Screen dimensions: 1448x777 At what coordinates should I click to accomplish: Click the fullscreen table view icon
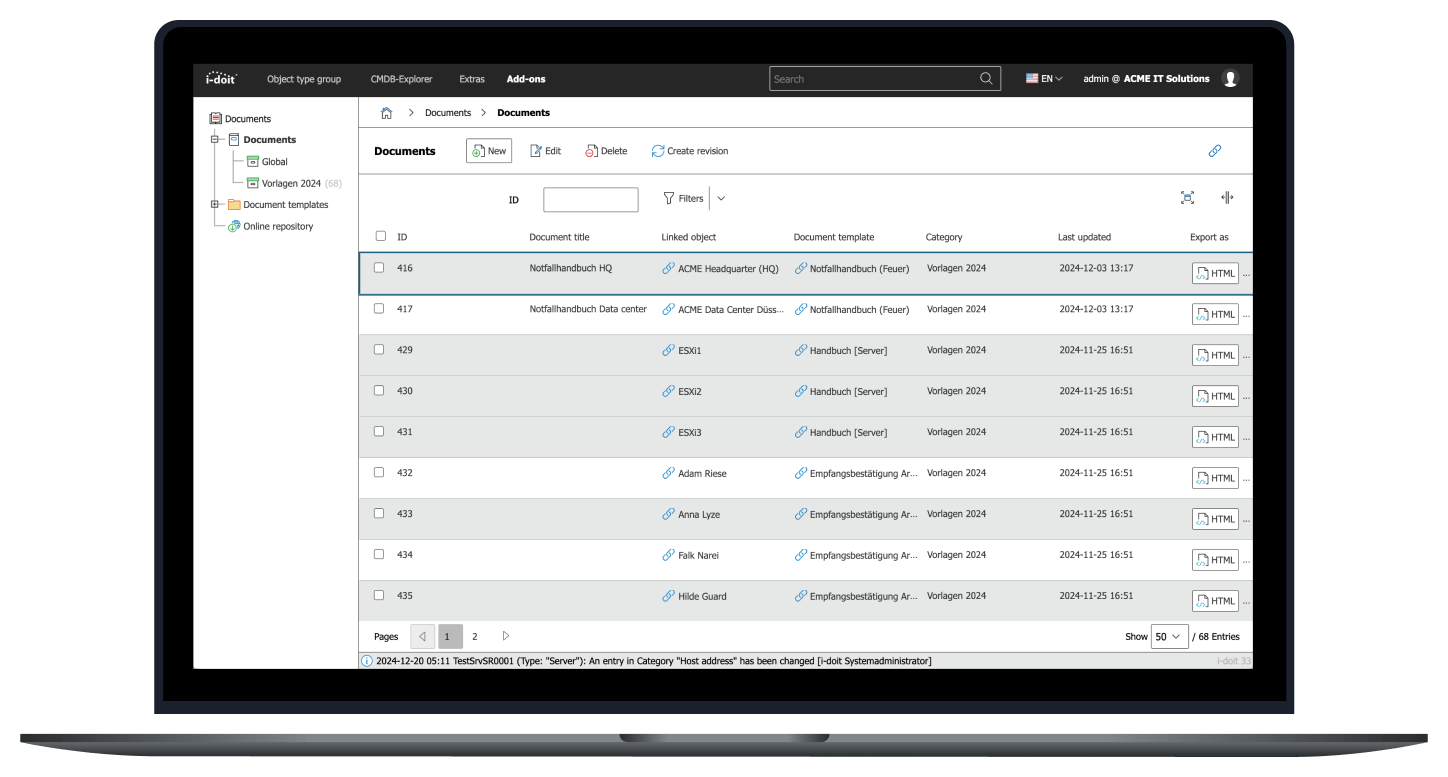pyautogui.click(x=1187, y=197)
